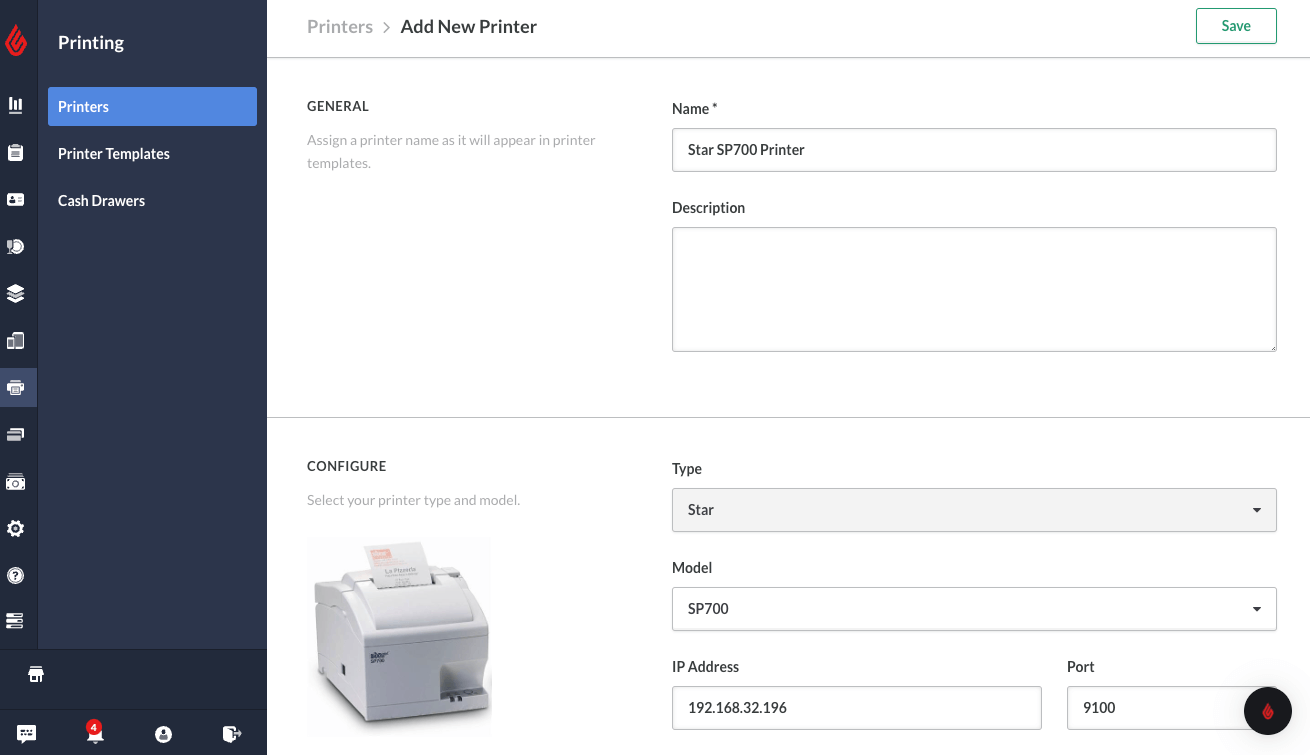Click the IP Address field

856,708
